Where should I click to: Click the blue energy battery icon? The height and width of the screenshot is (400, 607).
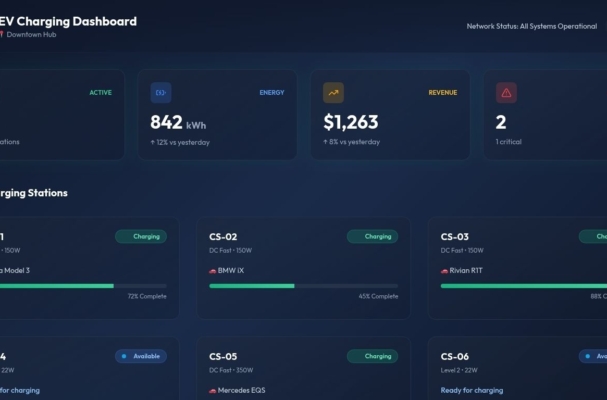point(161,93)
